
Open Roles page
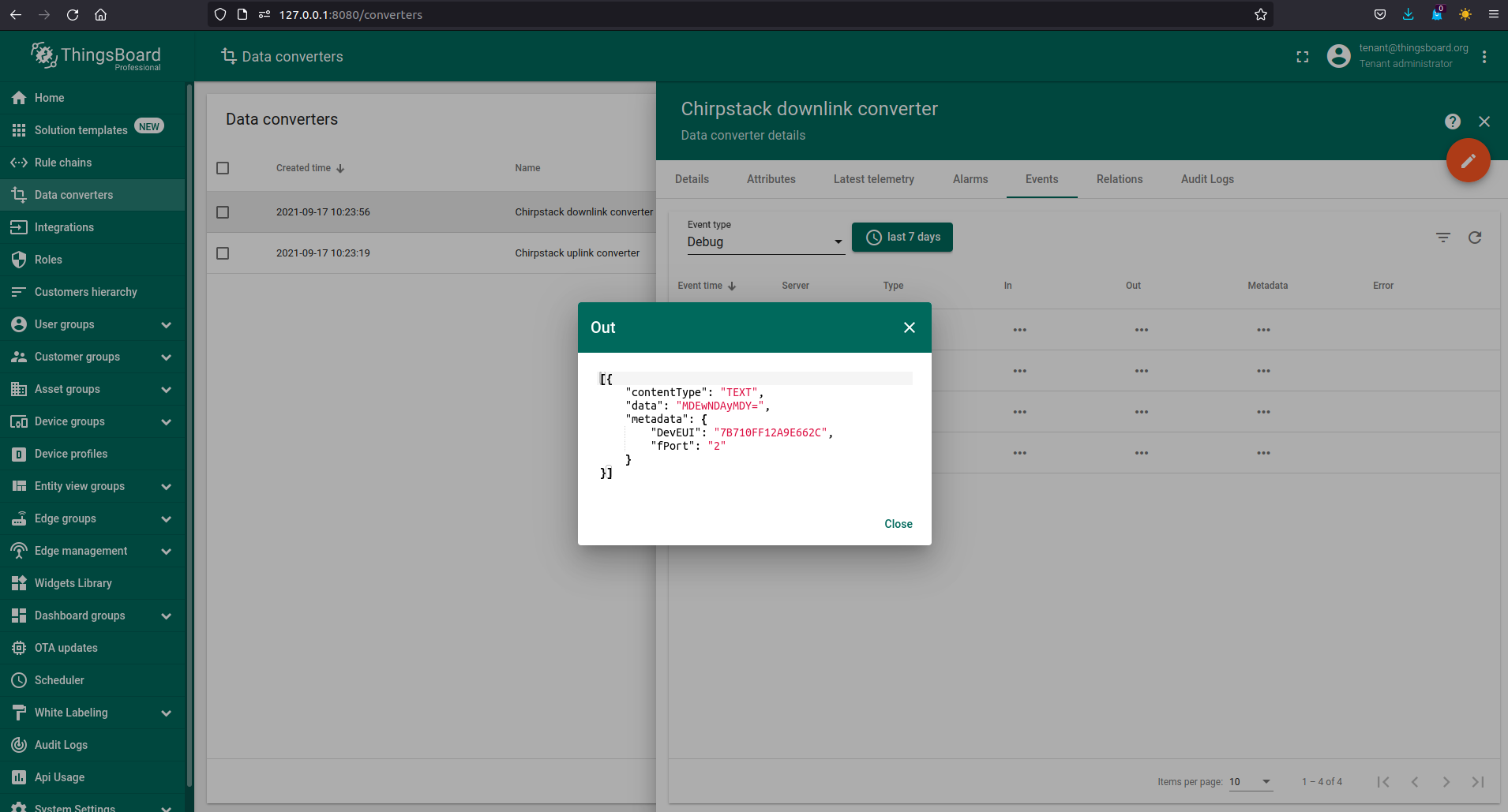[x=92, y=260]
